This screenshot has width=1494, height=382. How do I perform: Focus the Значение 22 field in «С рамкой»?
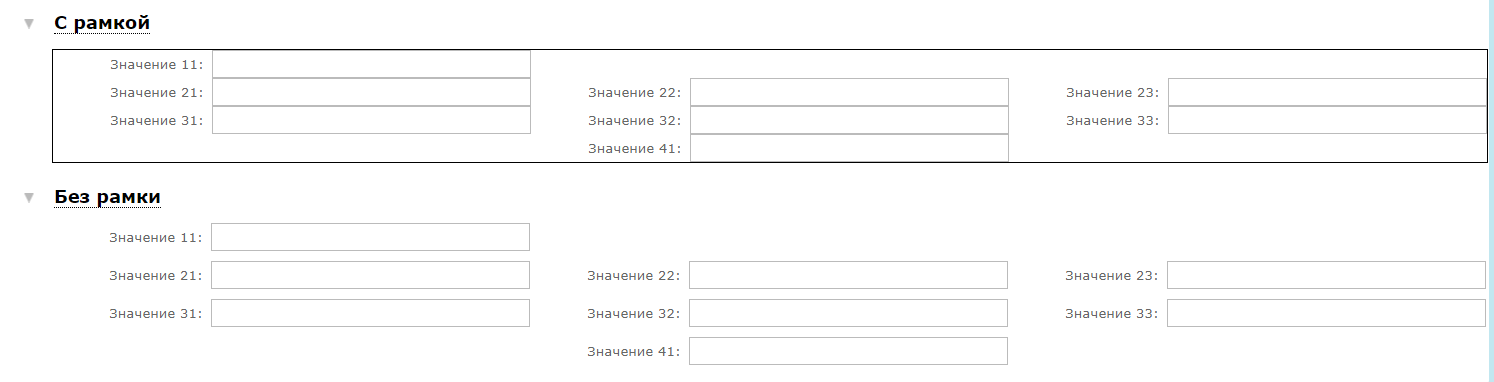pyautogui.click(x=849, y=92)
